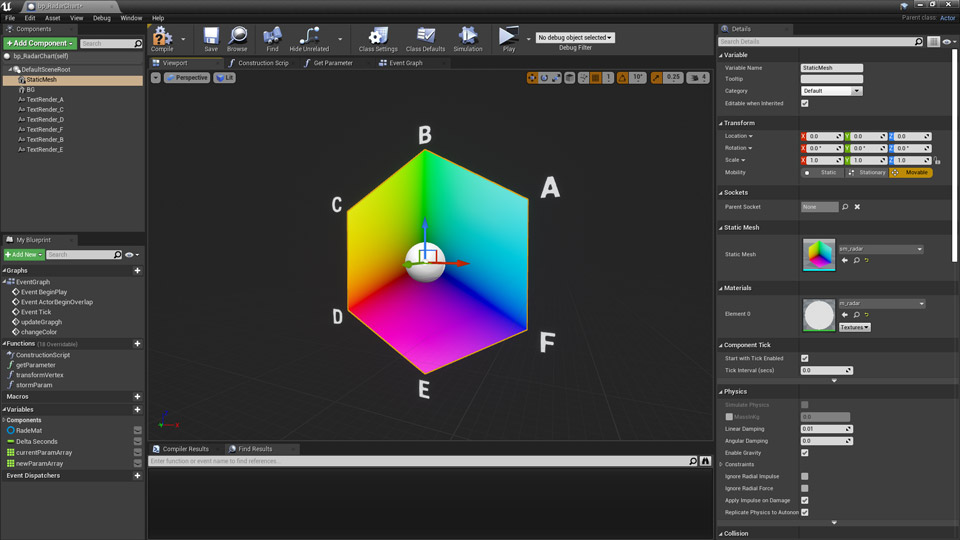Reset Static Mesh to default arrow
960x540 pixels.
click(866, 260)
